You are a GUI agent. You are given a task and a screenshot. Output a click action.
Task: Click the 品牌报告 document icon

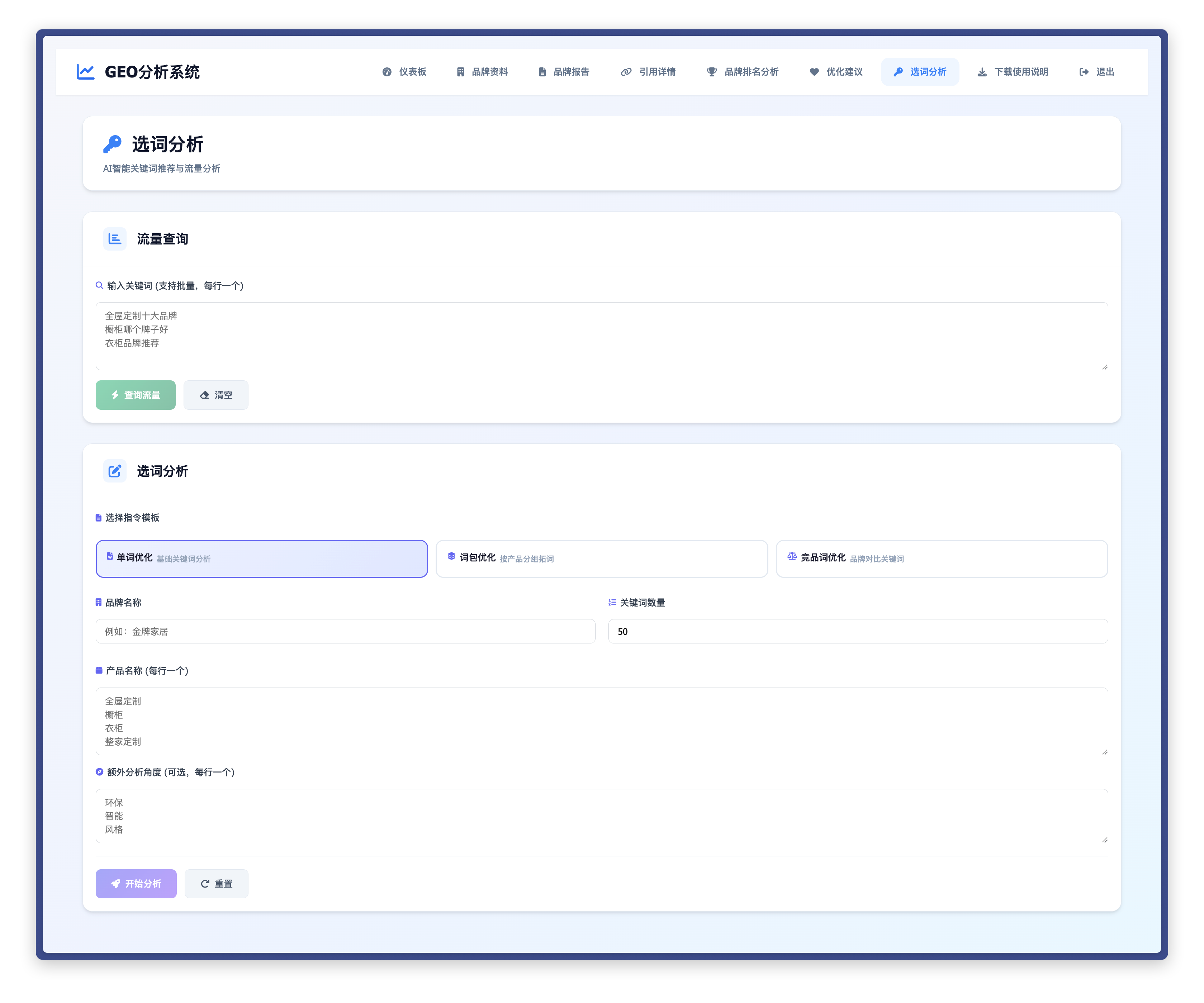(x=542, y=72)
